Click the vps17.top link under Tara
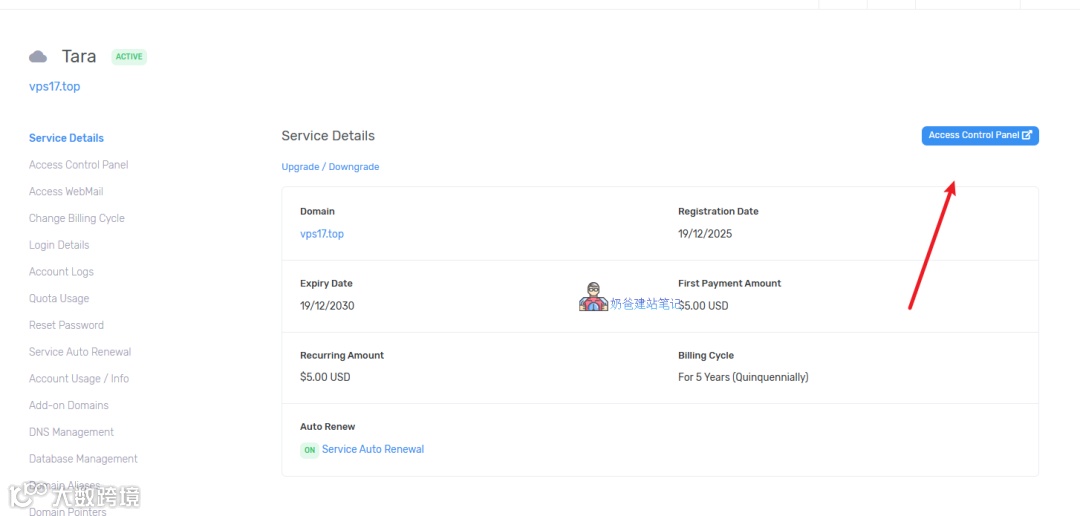The image size is (1080, 516). tap(55, 87)
